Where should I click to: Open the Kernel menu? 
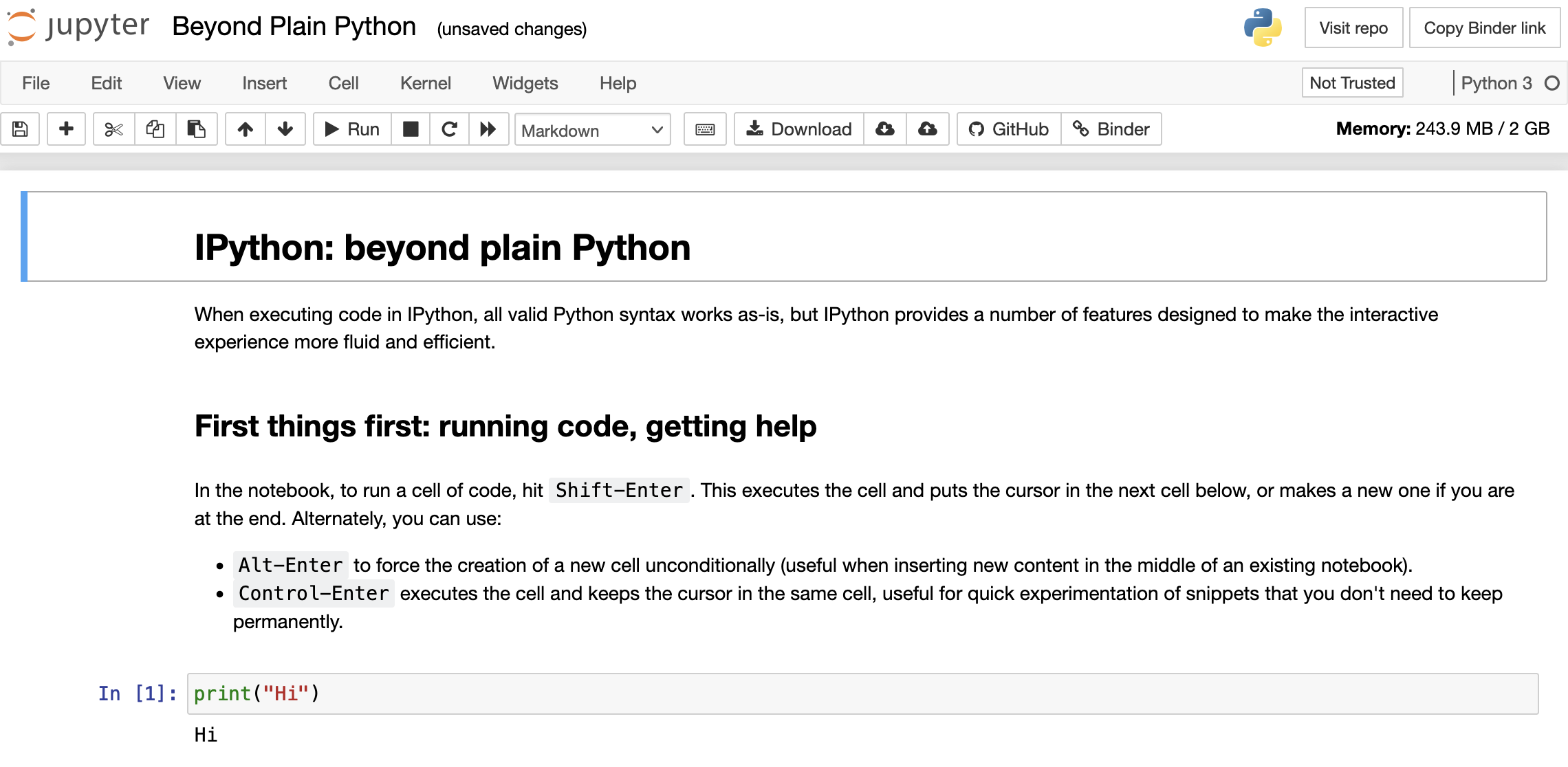425,83
